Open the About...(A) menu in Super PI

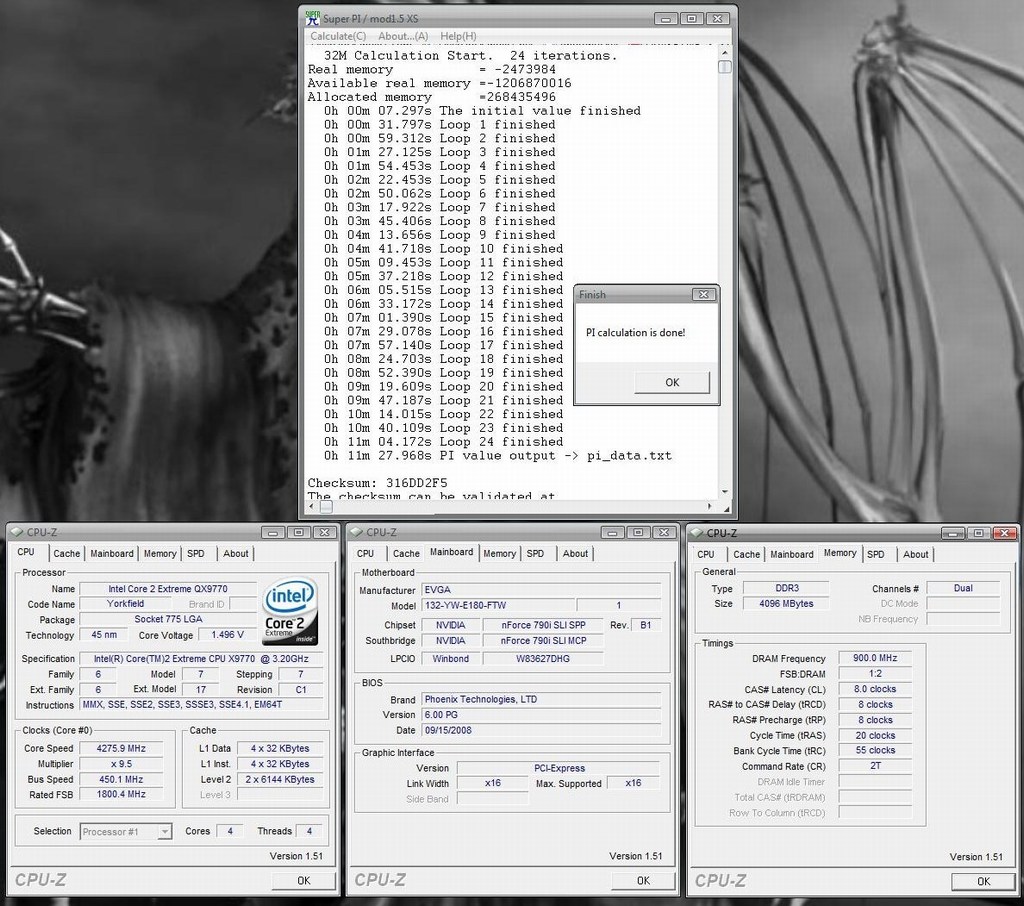click(x=403, y=36)
